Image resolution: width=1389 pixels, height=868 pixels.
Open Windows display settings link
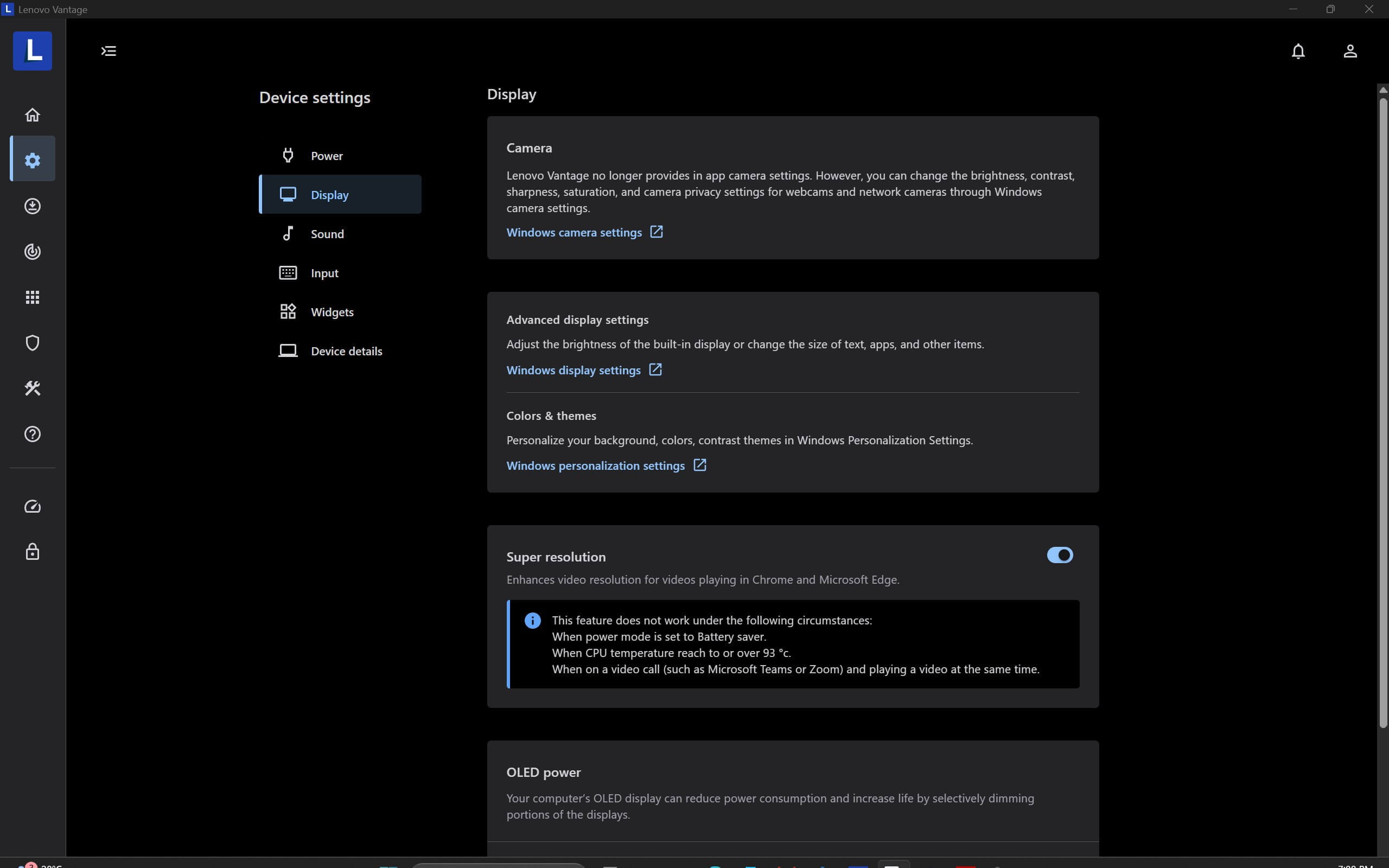coord(573,371)
